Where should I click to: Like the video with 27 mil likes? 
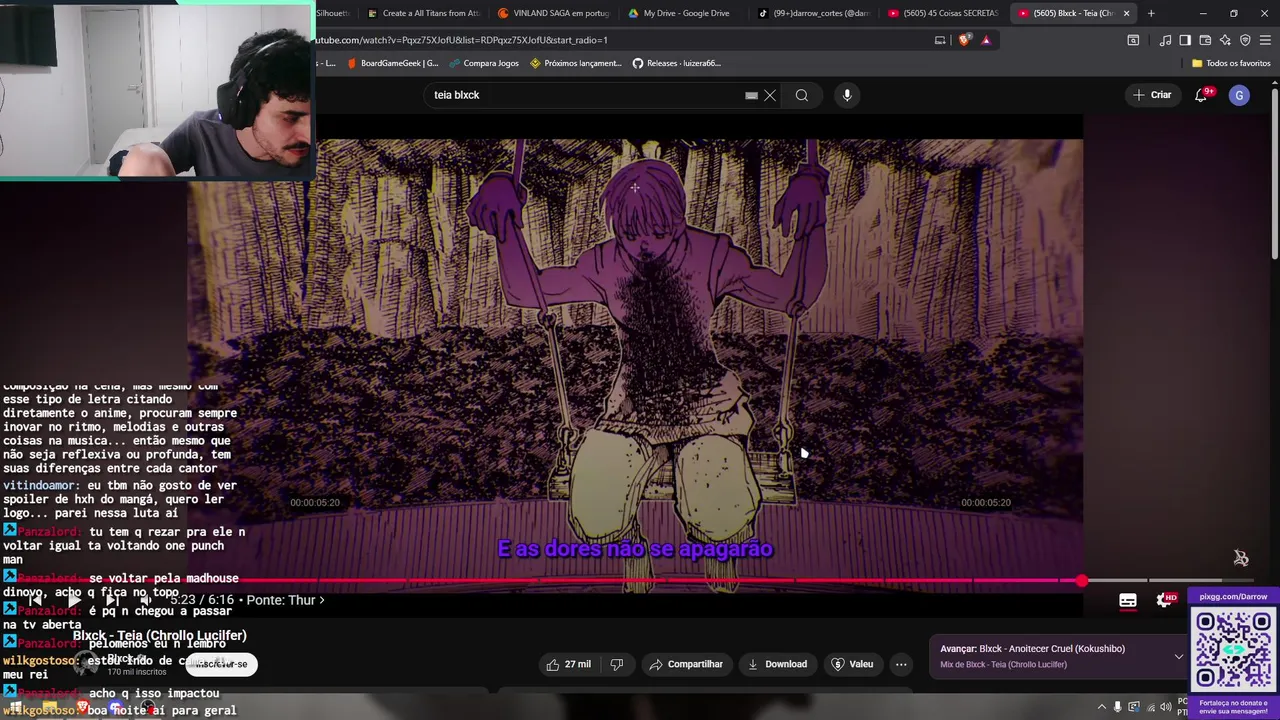pyautogui.click(x=568, y=664)
